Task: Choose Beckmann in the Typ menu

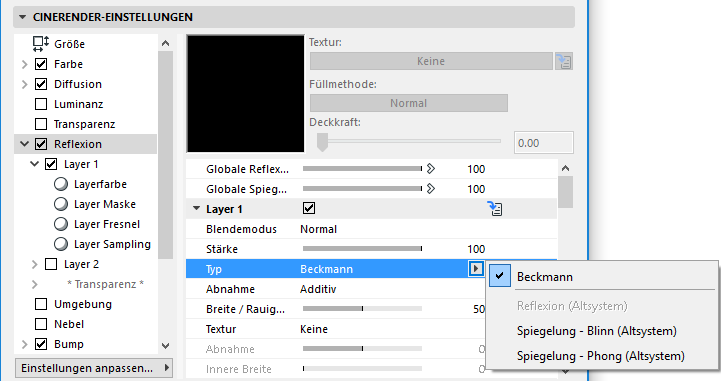Action: pos(602,277)
